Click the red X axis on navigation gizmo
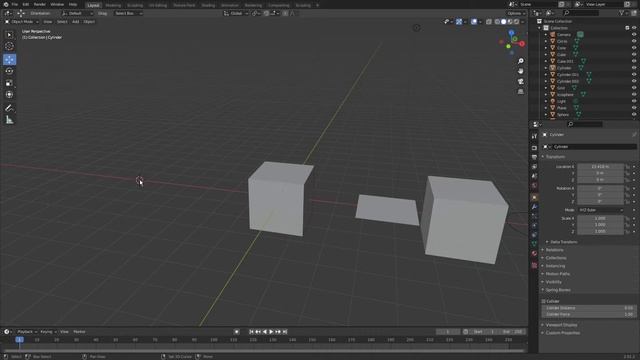The image size is (640, 360). (x=522, y=44)
